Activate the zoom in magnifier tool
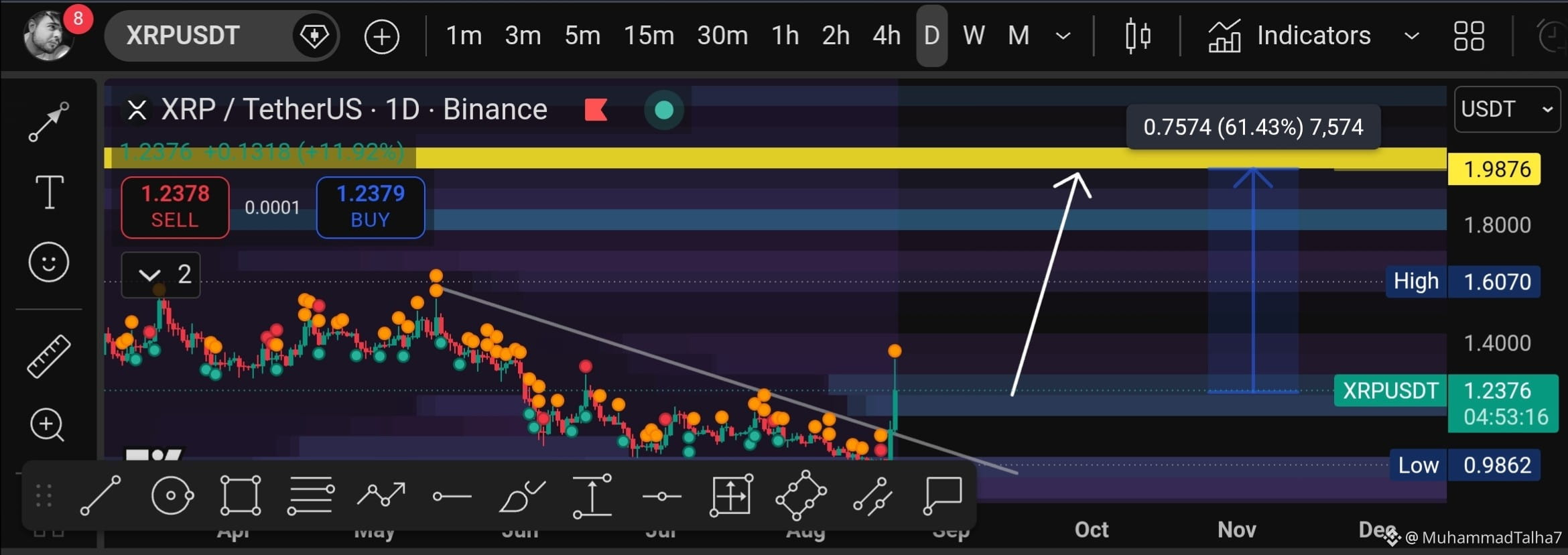Viewport: 1568px width, 555px height. click(48, 425)
